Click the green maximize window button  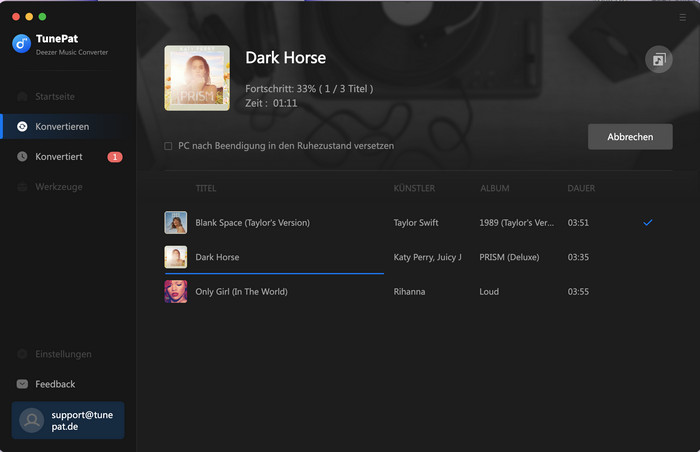pos(42,17)
